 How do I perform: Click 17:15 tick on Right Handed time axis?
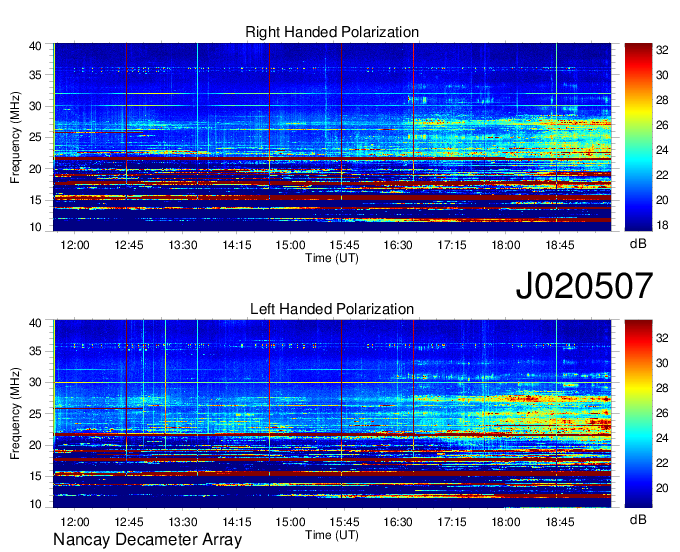pos(452,245)
